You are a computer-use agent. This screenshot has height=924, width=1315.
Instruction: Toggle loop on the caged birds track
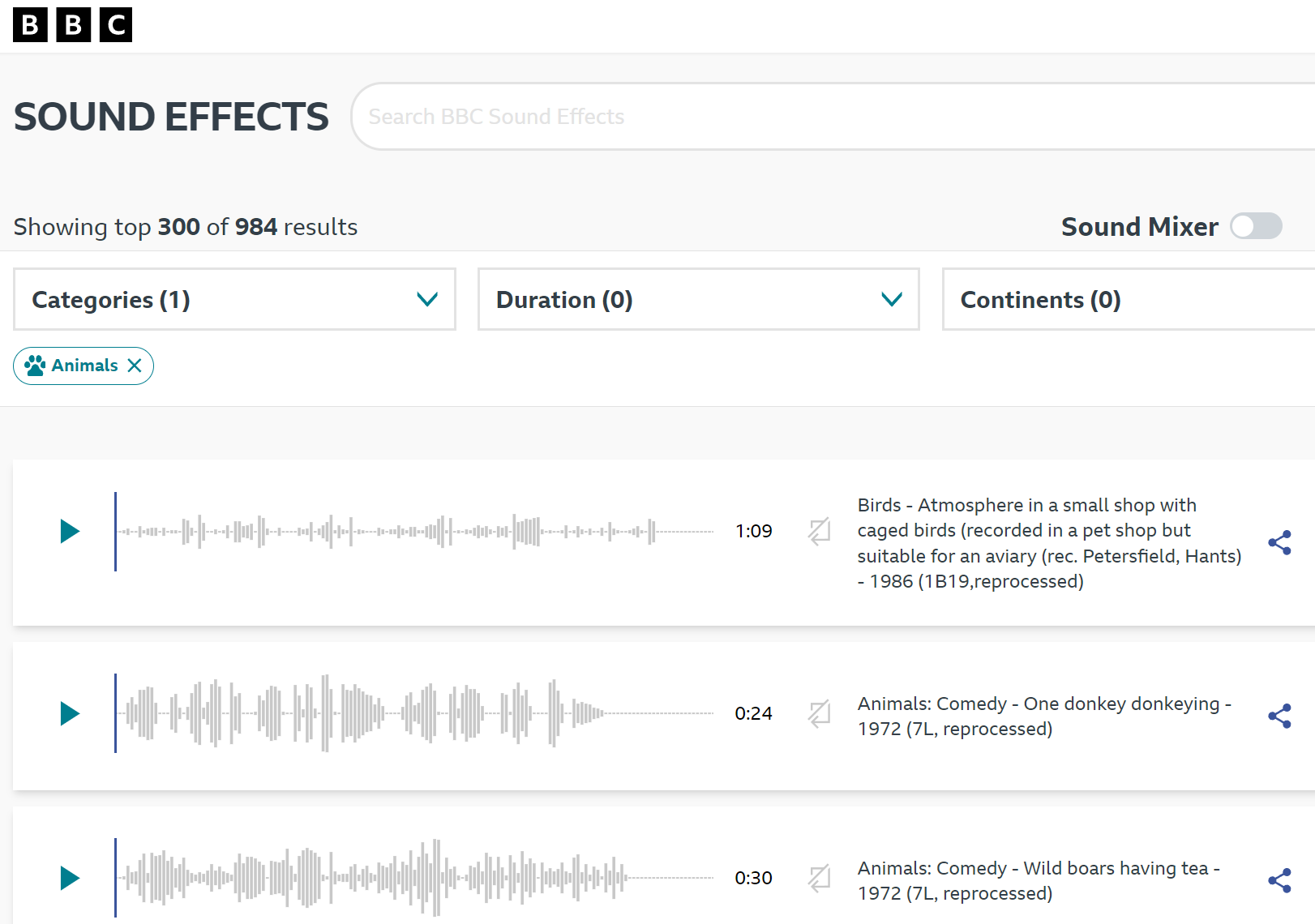819,532
